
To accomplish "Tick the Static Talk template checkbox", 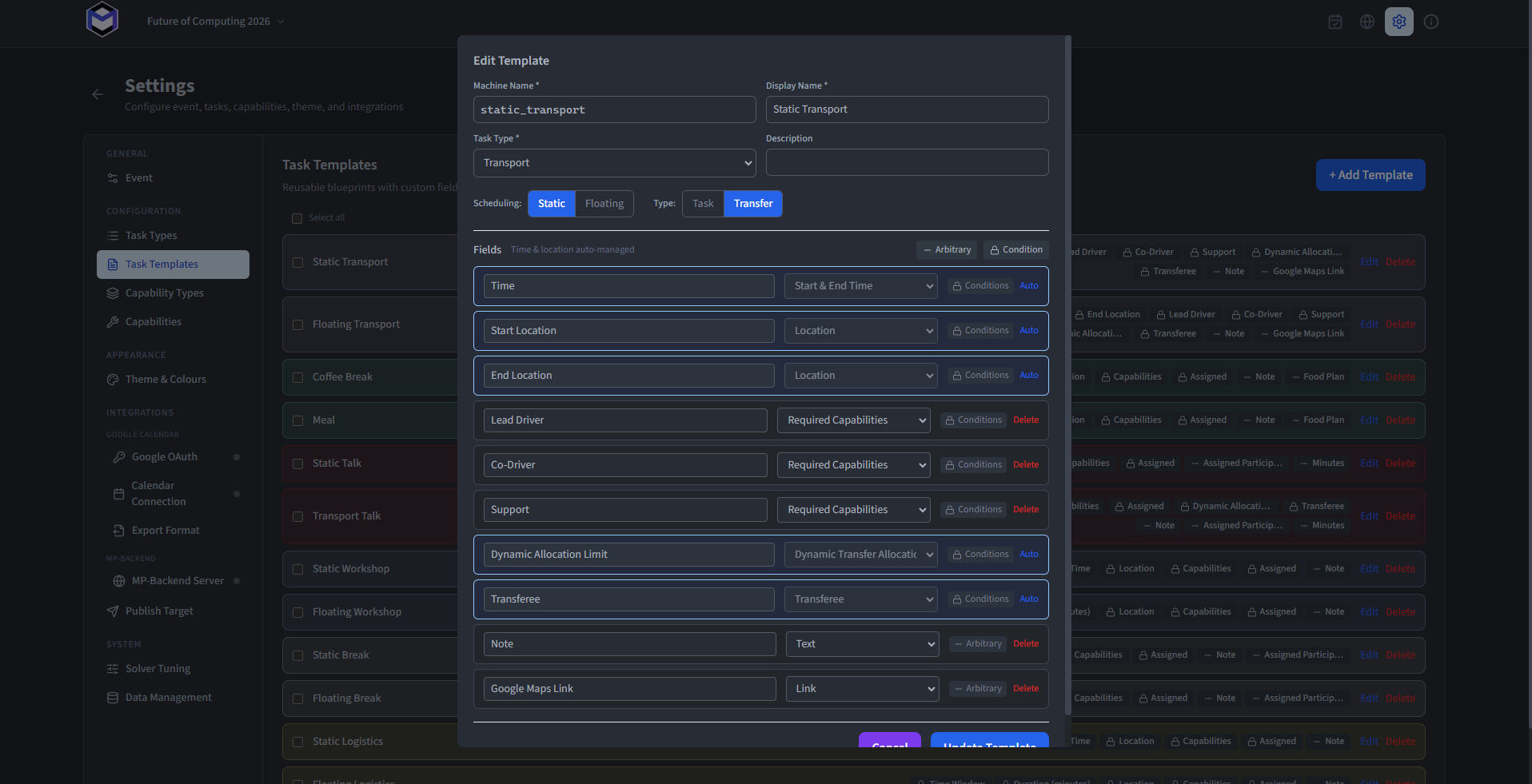I will [298, 464].
